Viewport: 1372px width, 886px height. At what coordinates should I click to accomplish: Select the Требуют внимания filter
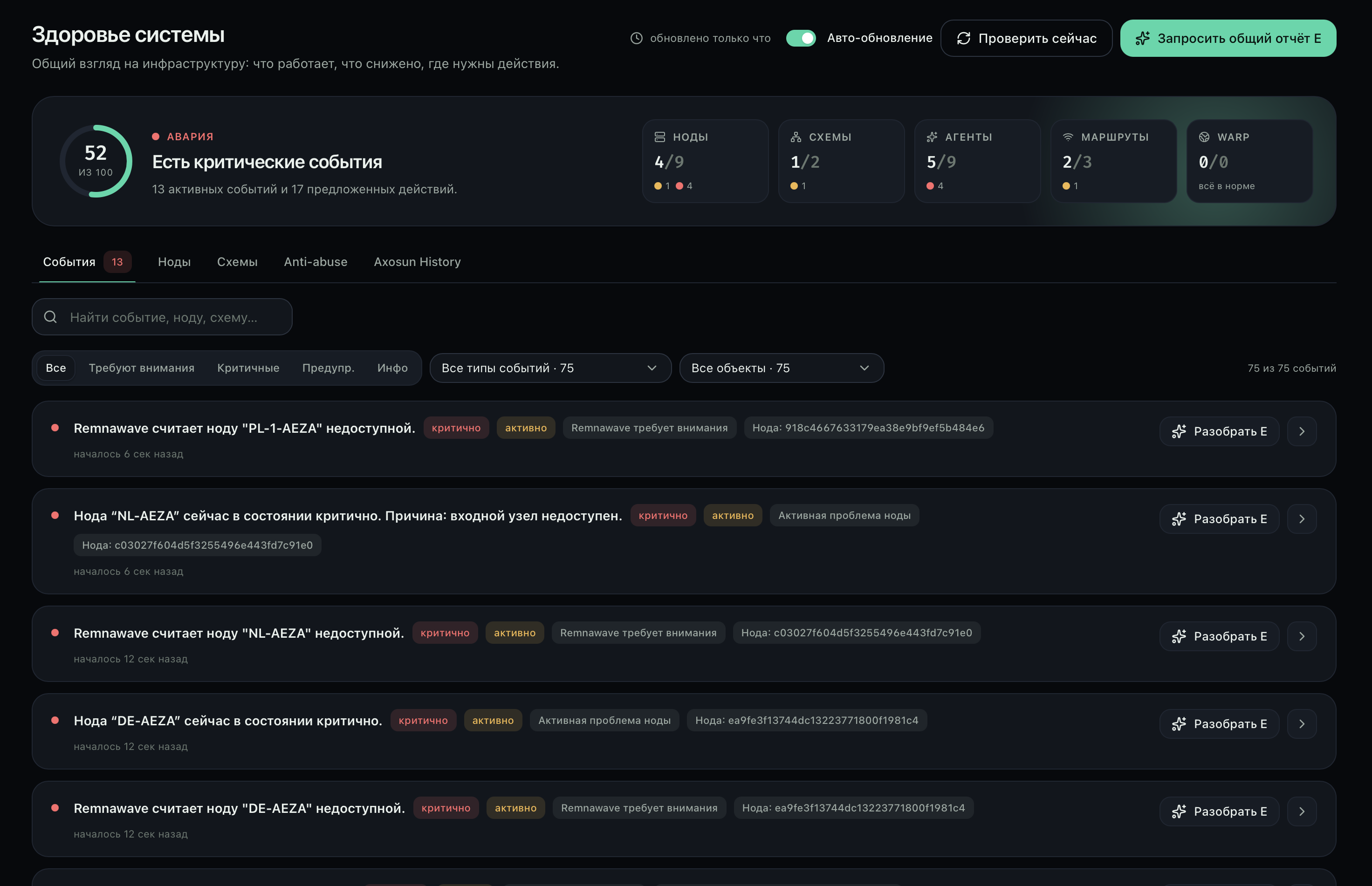point(142,368)
